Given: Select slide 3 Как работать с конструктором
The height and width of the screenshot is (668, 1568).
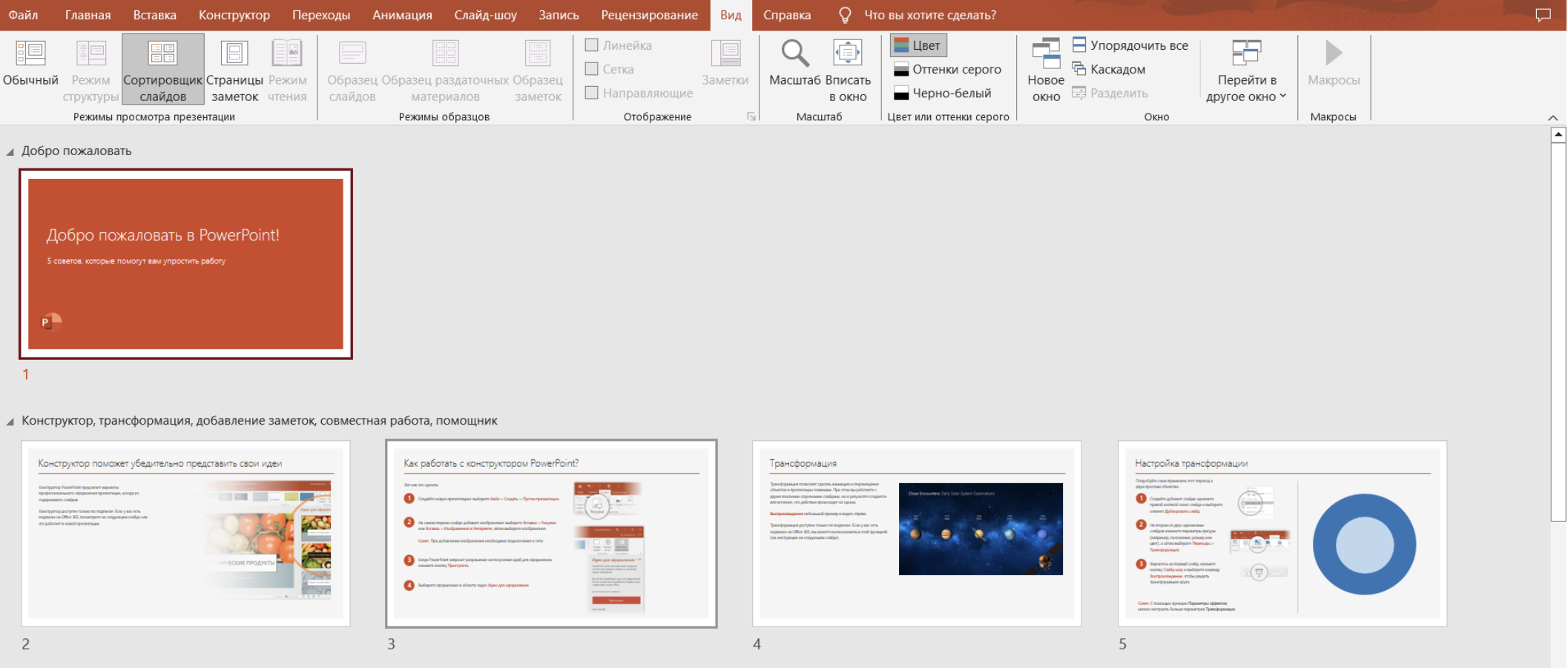Looking at the screenshot, I should [551, 534].
